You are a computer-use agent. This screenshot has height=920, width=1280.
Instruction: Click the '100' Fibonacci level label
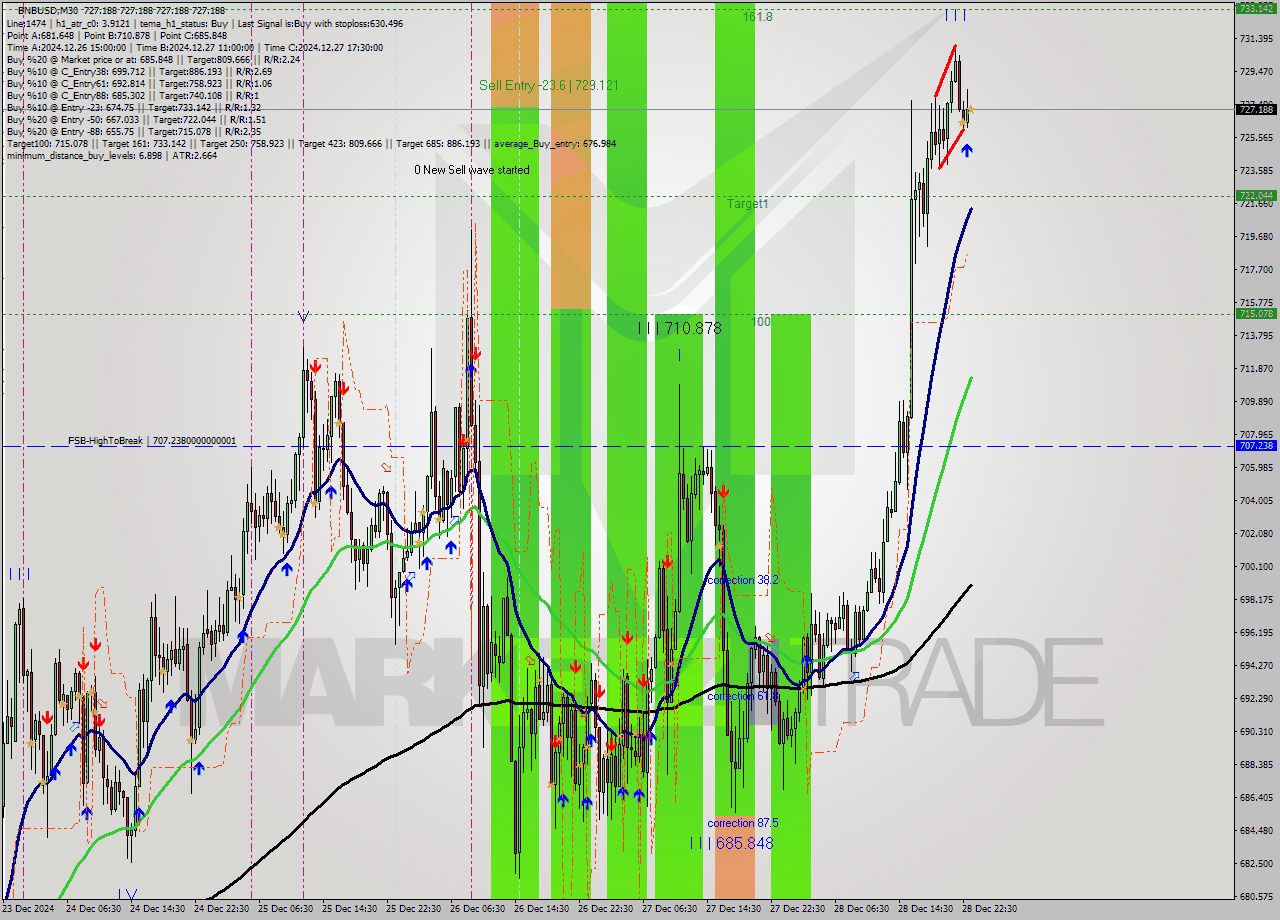click(761, 322)
